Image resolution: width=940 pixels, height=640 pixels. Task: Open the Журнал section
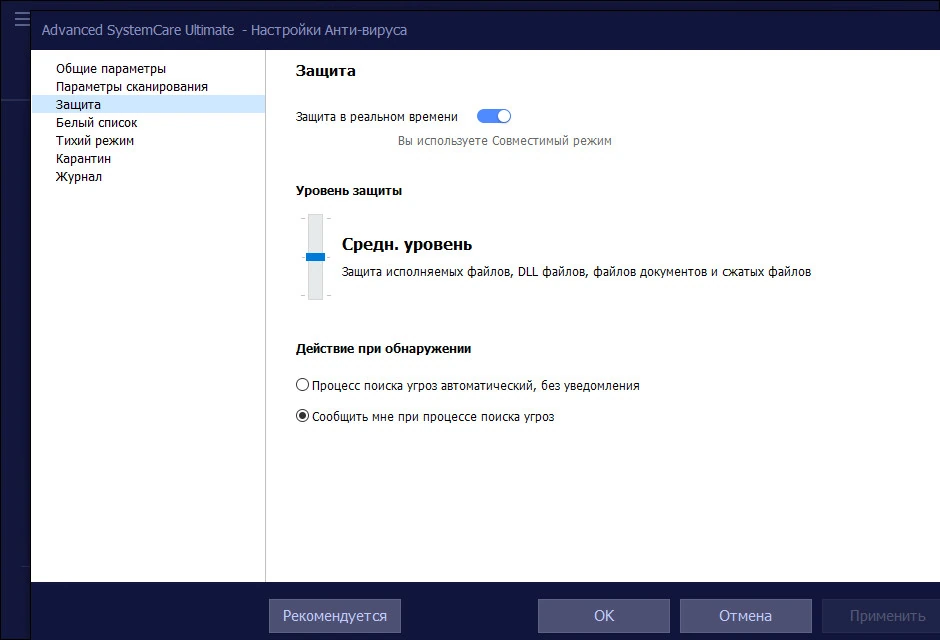coord(79,177)
